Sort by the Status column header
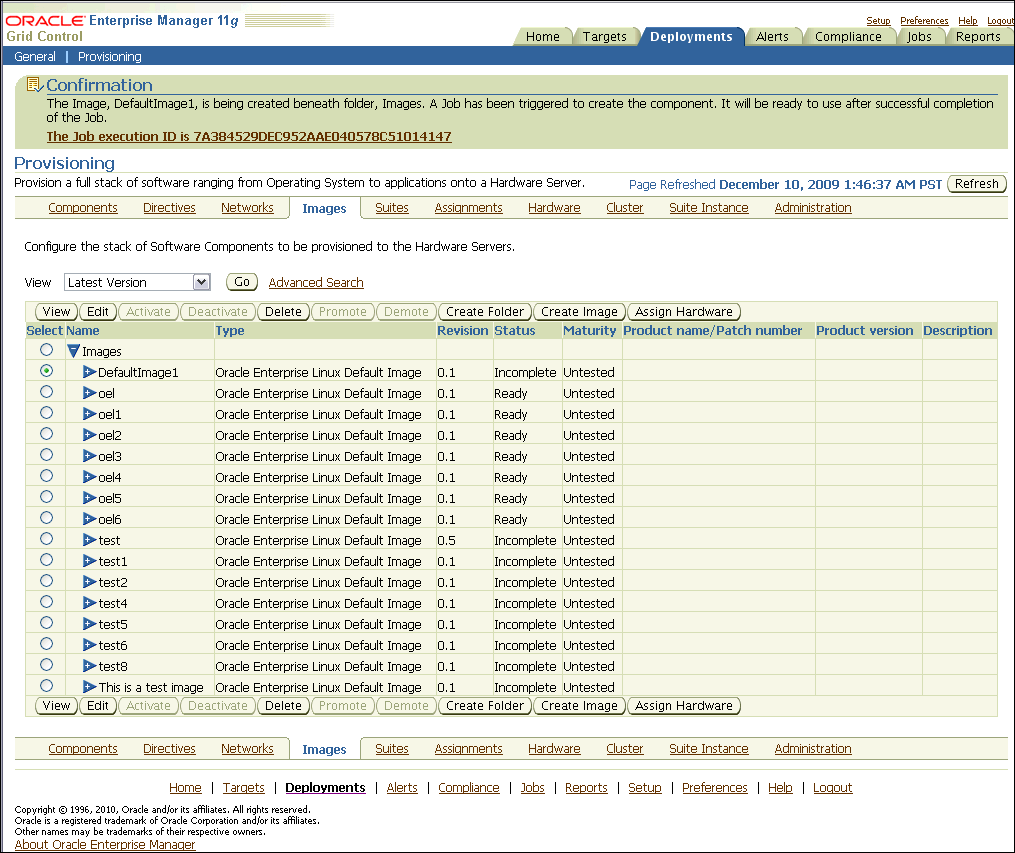This screenshot has width=1015, height=853. [x=515, y=331]
